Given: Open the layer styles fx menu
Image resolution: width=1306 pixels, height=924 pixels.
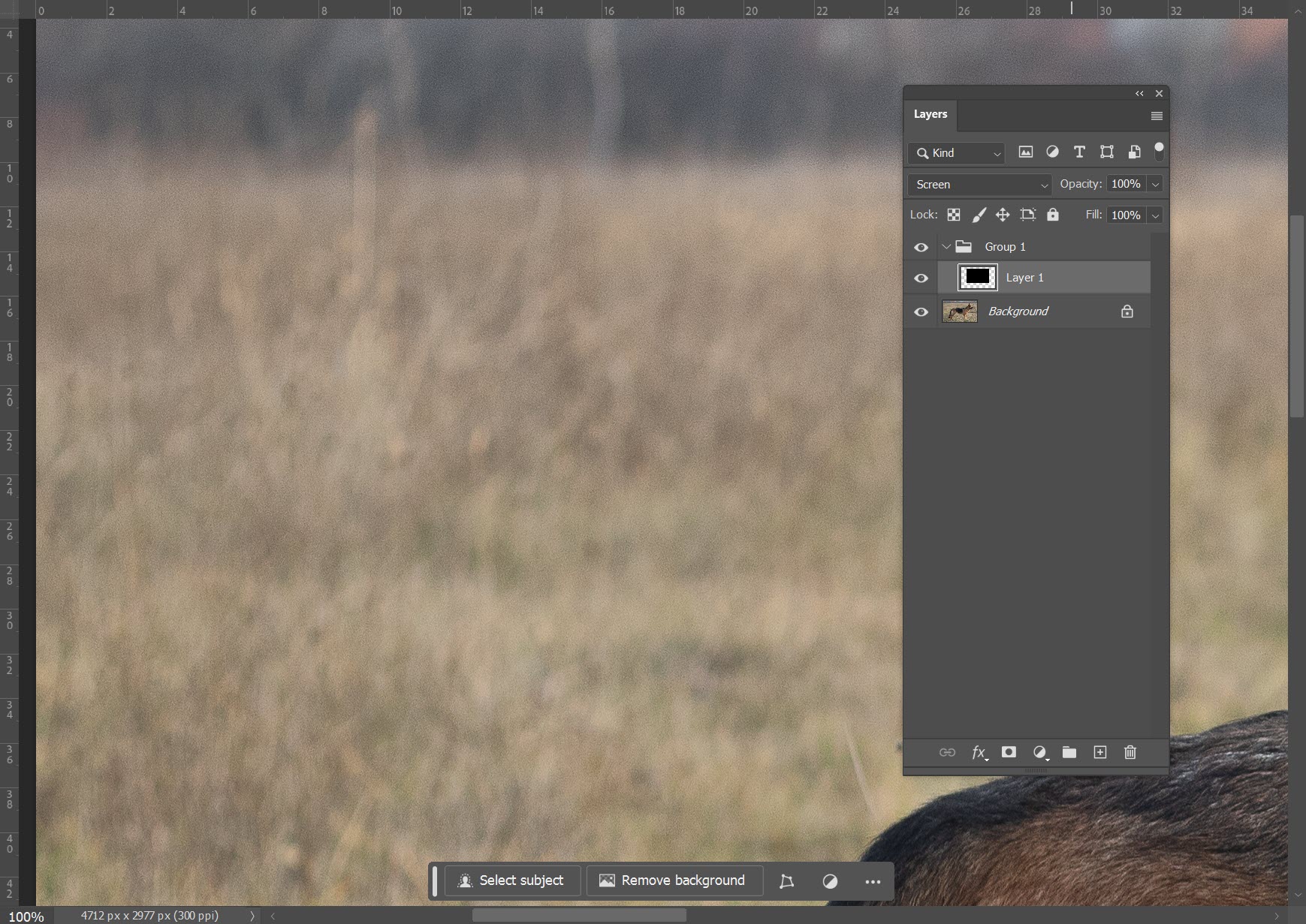Looking at the screenshot, I should (x=978, y=753).
